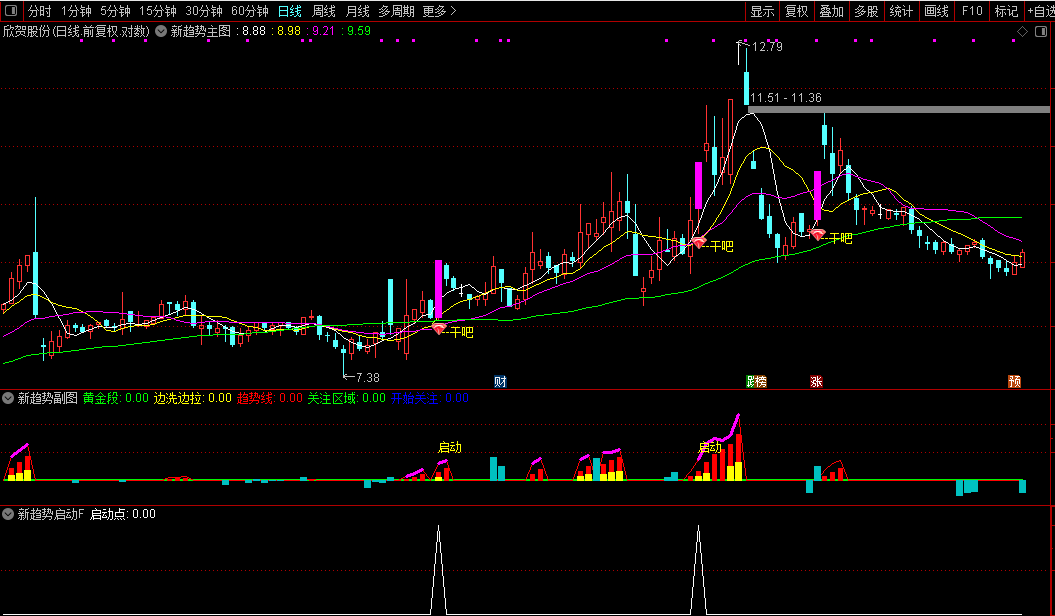
Task: Open the 显示 display menu
Action: [x=762, y=11]
